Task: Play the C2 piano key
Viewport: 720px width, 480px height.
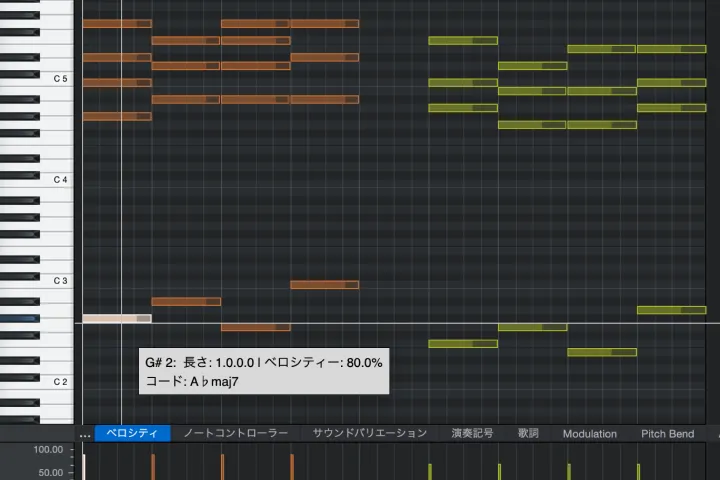Action: pos(56,382)
